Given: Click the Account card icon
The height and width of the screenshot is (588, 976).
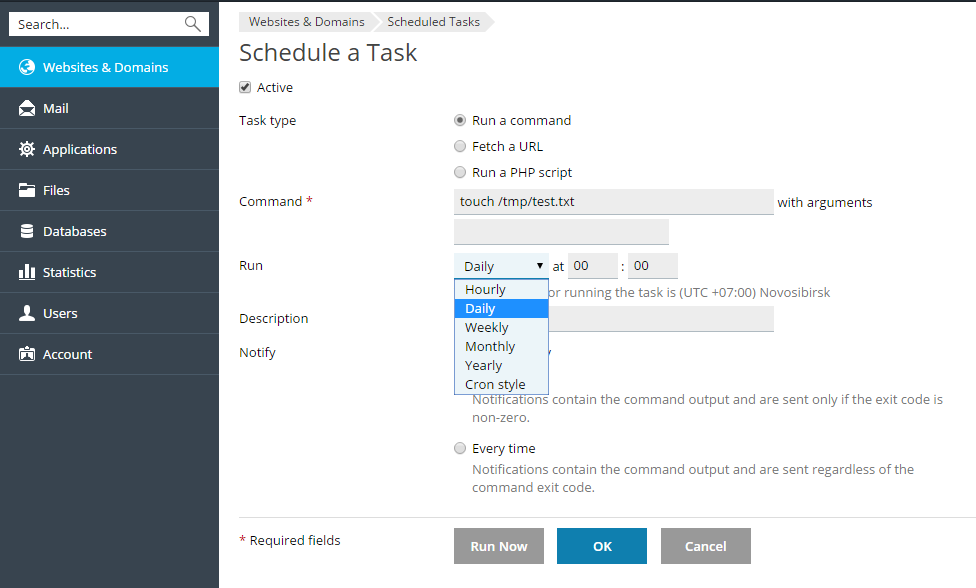Looking at the screenshot, I should pos(27,355).
